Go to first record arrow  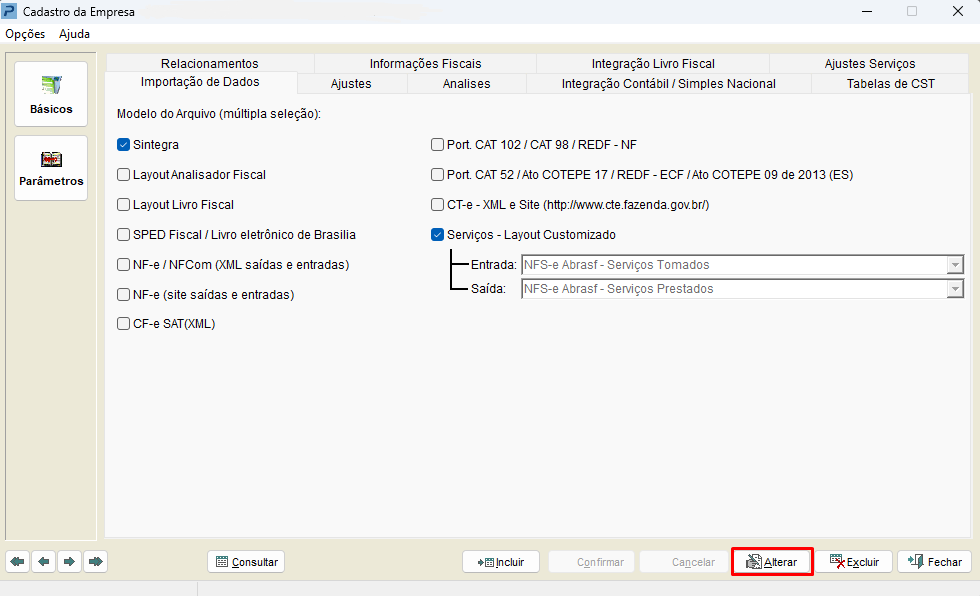click(x=18, y=562)
